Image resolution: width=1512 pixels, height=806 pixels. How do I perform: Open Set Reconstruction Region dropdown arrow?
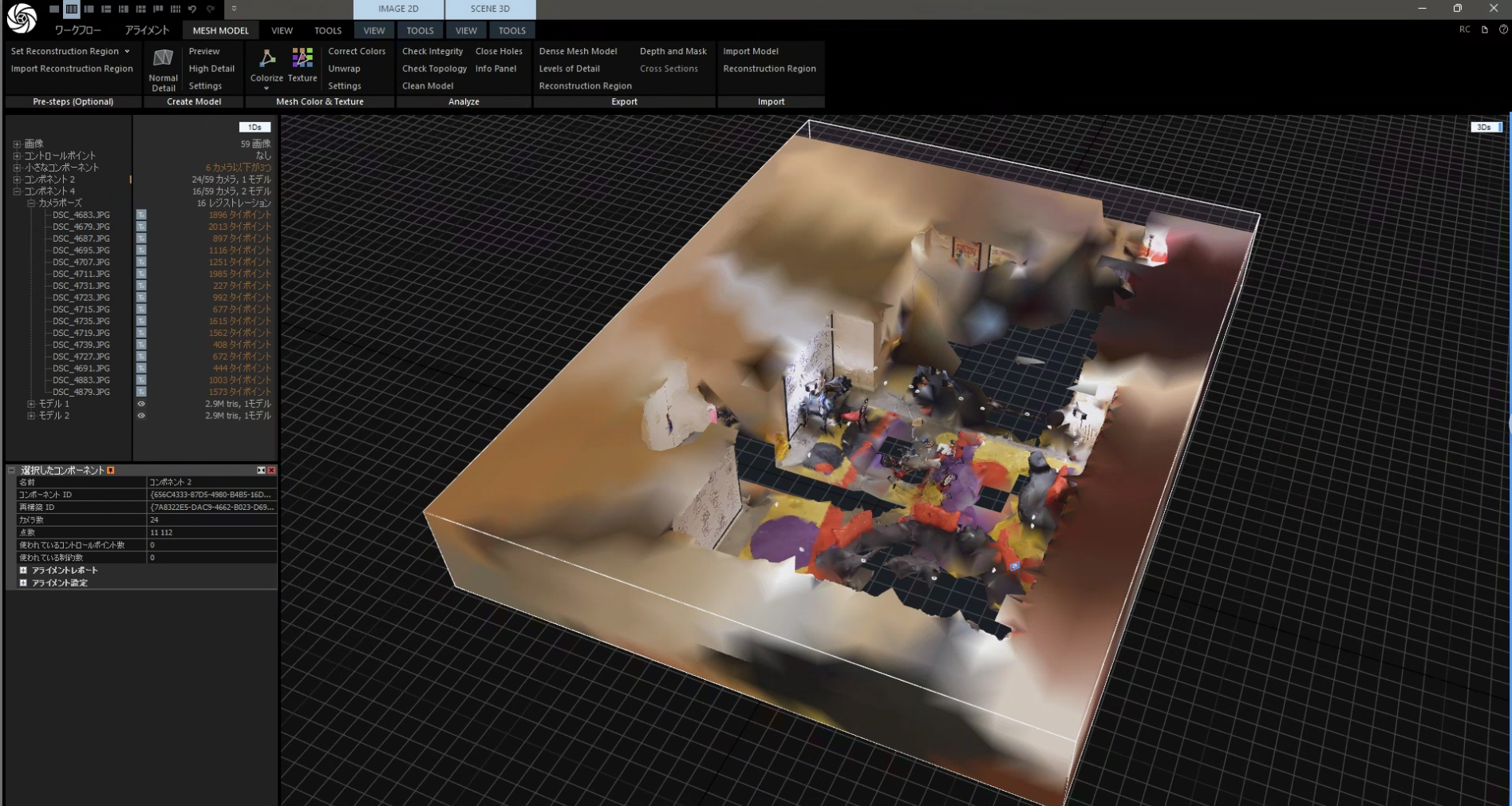coord(127,51)
